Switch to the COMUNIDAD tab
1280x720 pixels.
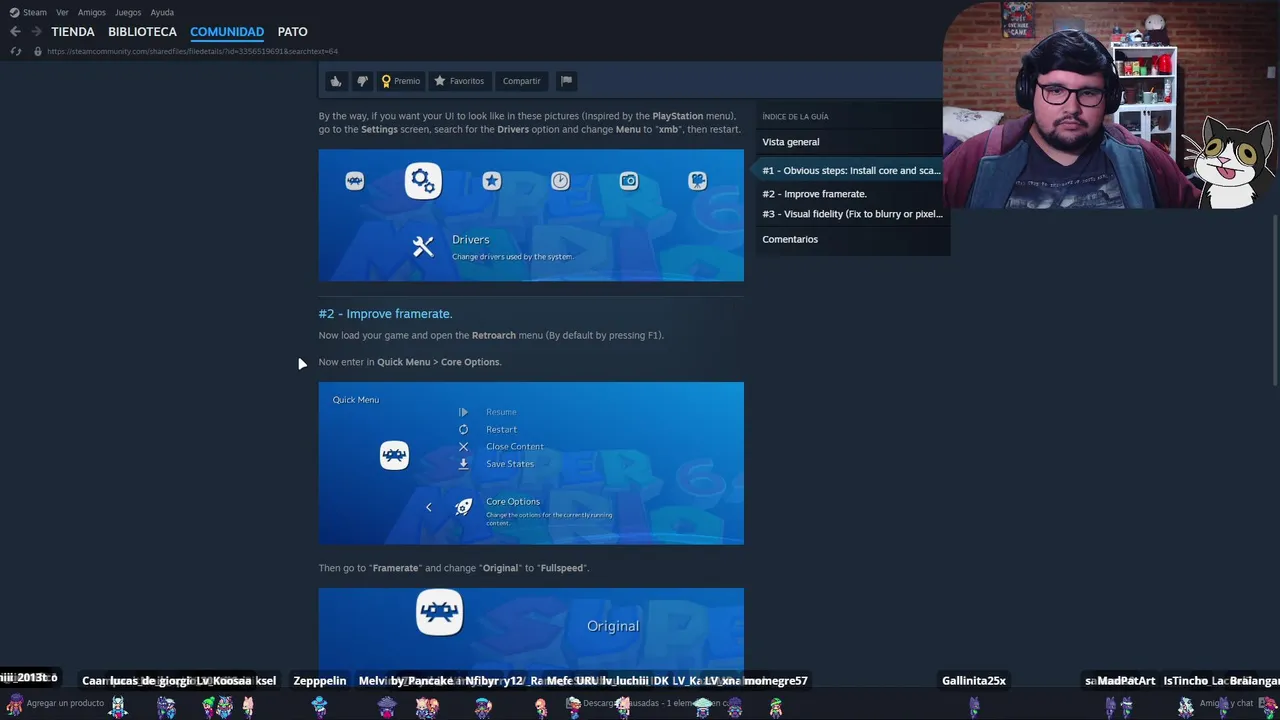227,32
